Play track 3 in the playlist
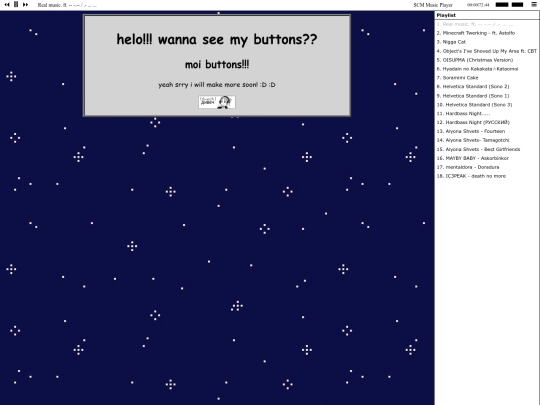 487,42
